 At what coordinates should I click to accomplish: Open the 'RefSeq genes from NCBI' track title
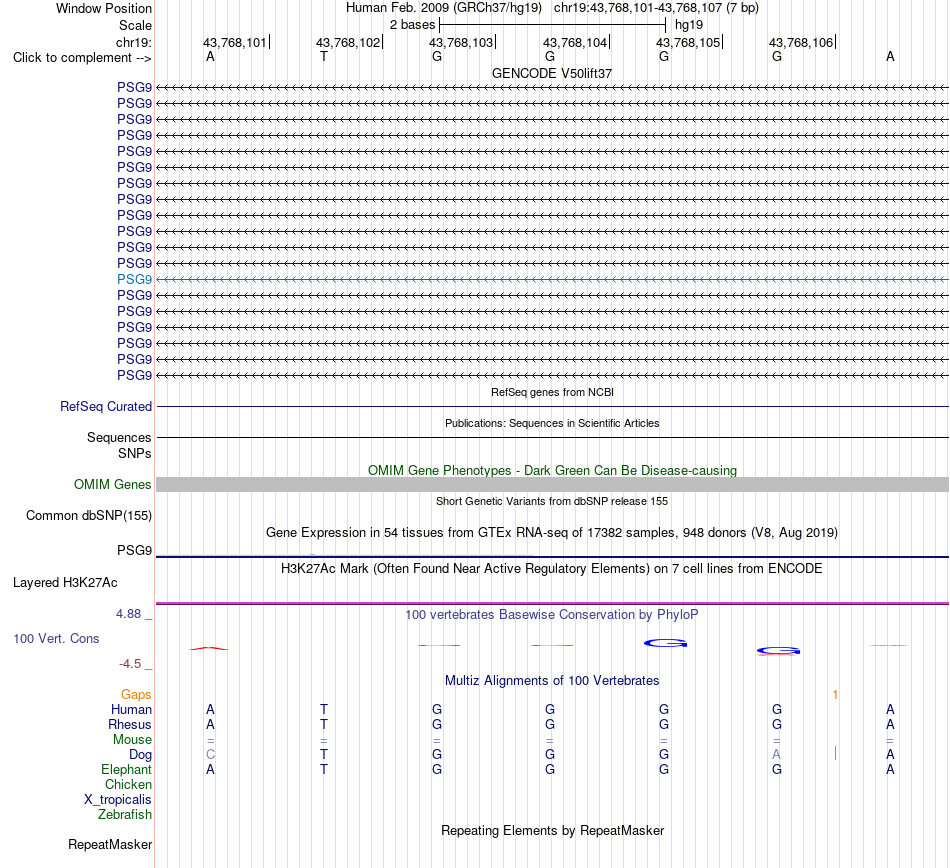click(552, 393)
